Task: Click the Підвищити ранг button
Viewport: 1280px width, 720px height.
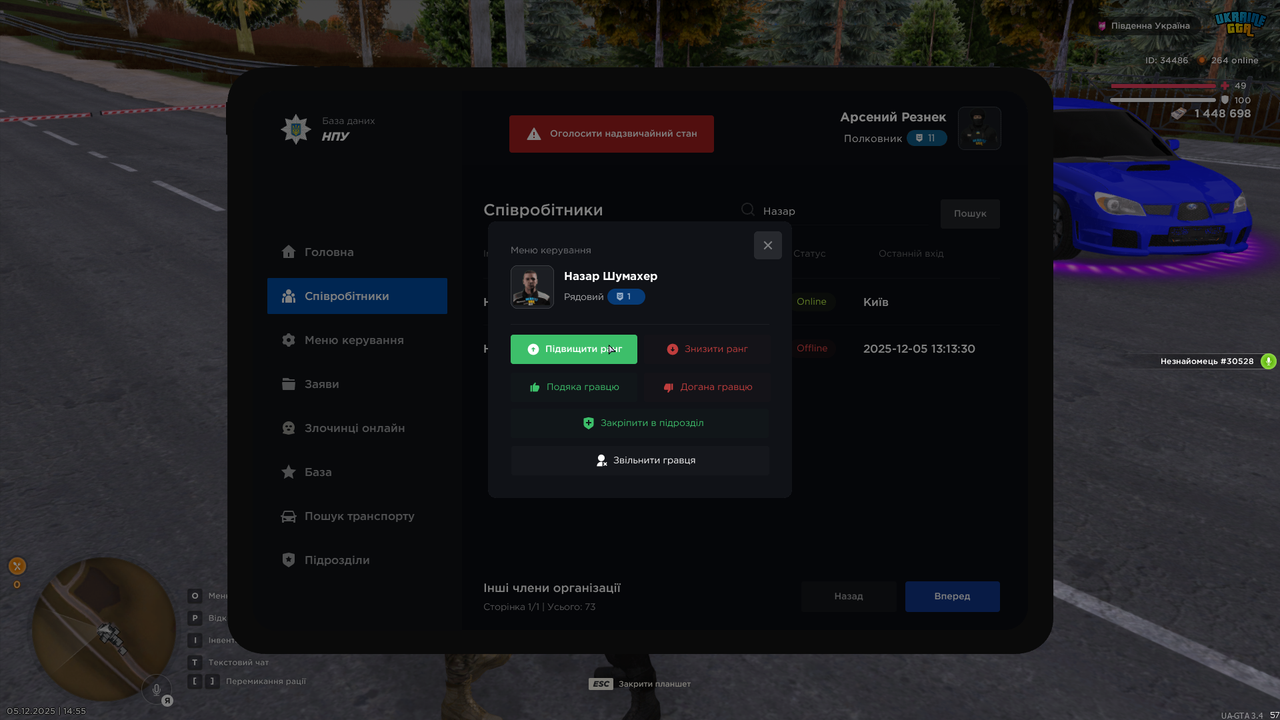Action: 573,349
